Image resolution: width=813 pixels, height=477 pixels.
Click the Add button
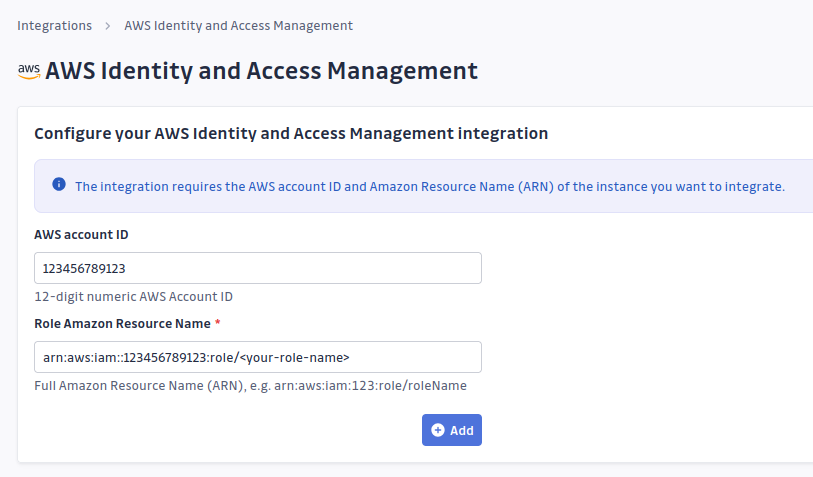452,430
